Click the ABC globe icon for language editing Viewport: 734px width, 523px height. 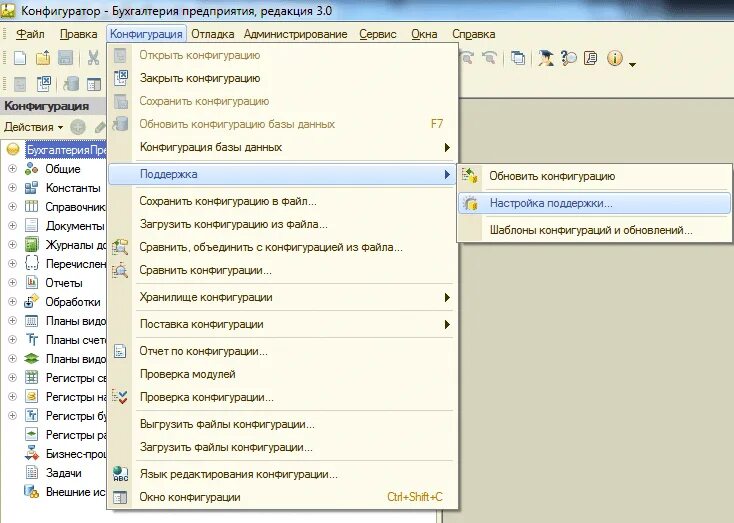point(120,474)
